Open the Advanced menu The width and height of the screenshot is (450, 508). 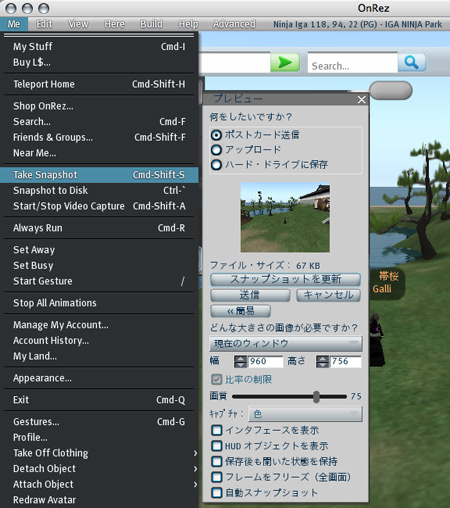coord(234,24)
